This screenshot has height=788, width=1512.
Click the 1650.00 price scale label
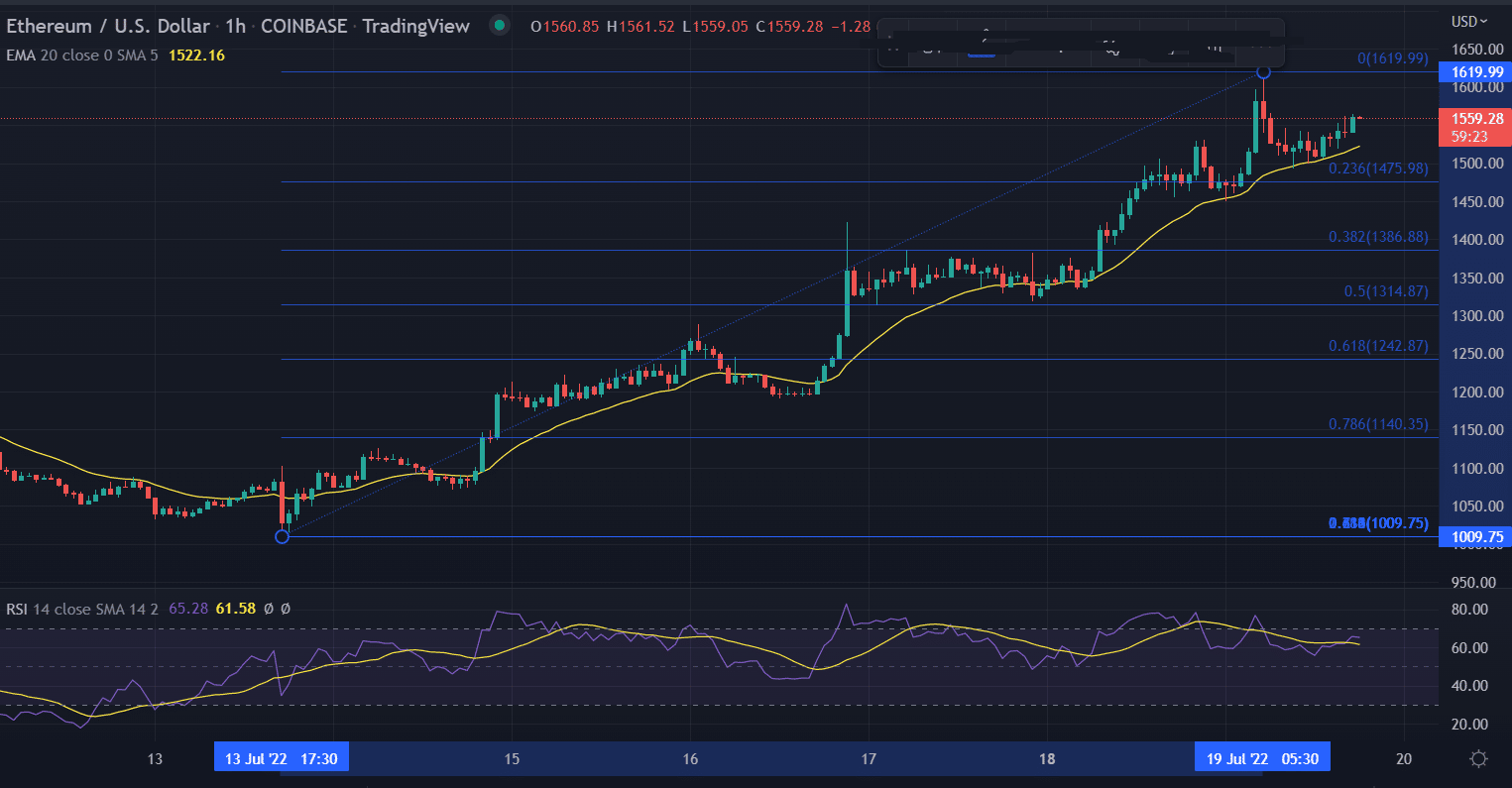tap(1475, 49)
